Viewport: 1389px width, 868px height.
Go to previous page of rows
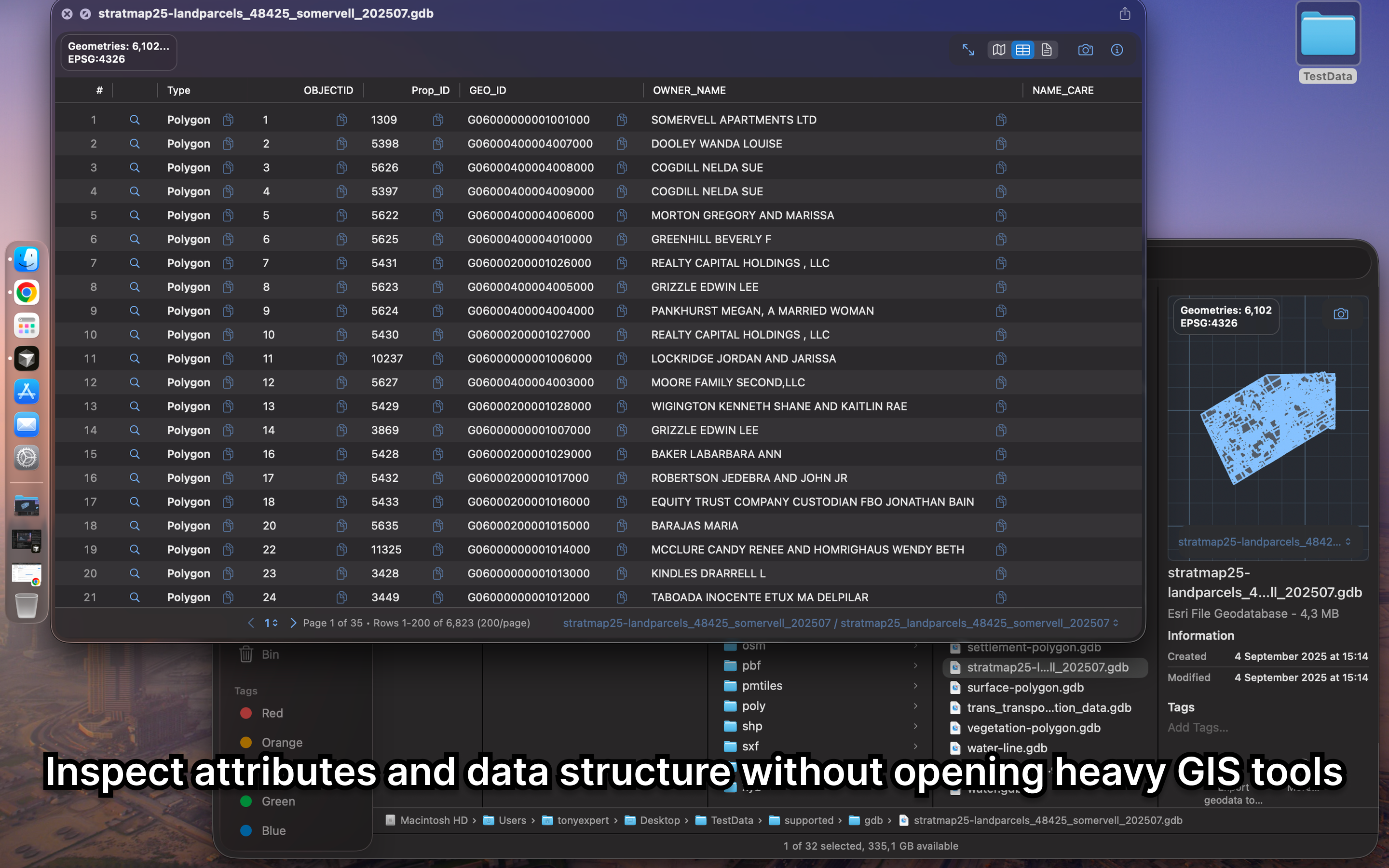[x=251, y=623]
